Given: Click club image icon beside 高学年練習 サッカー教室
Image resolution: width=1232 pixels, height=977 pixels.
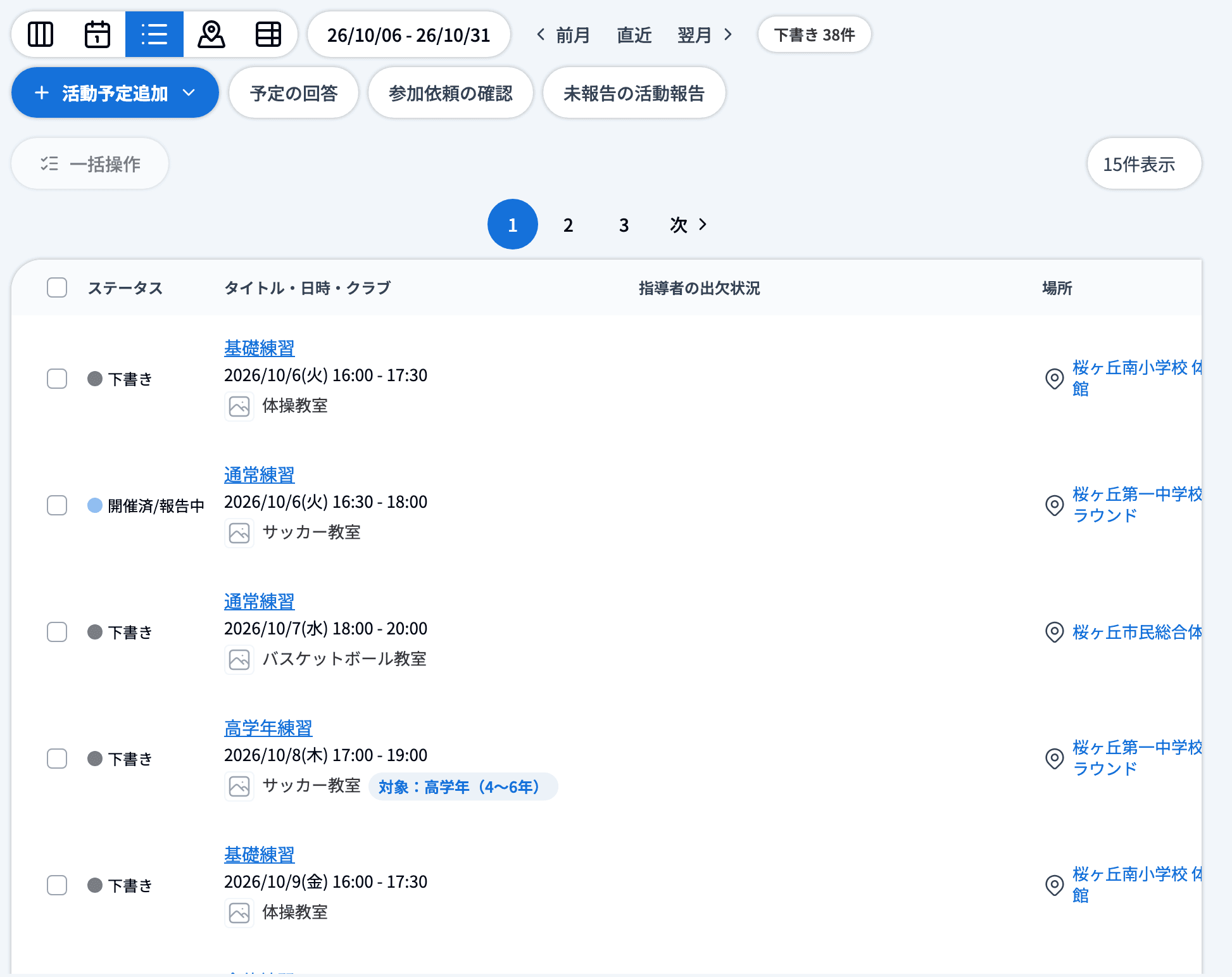Looking at the screenshot, I should point(239,786).
